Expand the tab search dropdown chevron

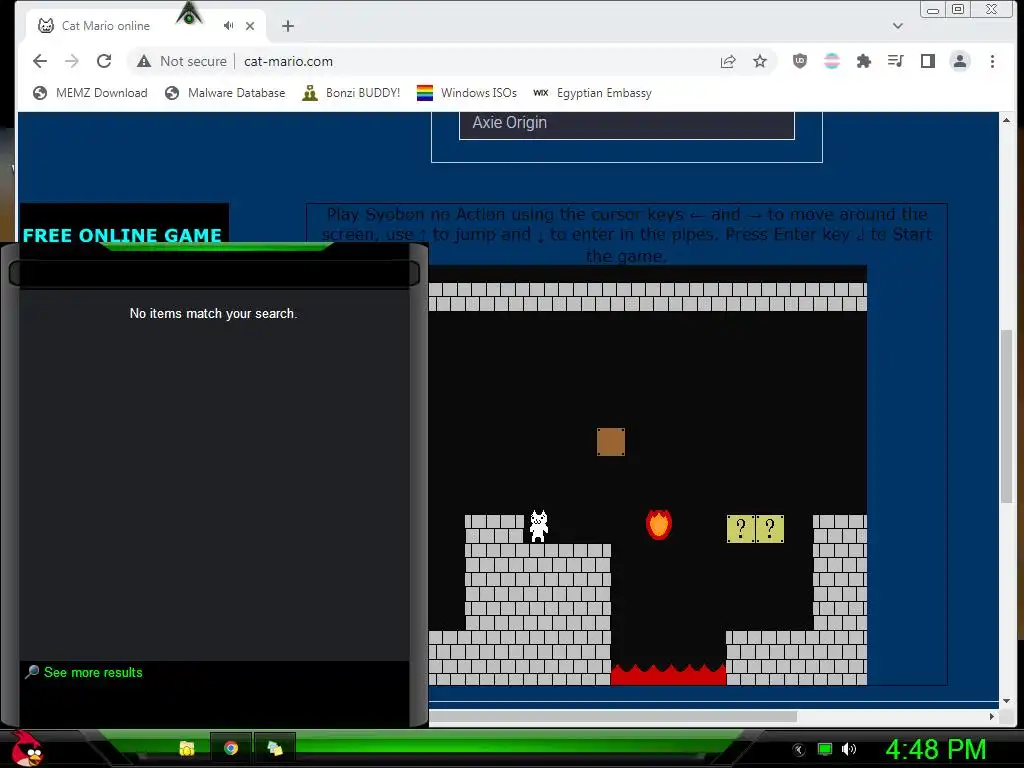click(897, 26)
